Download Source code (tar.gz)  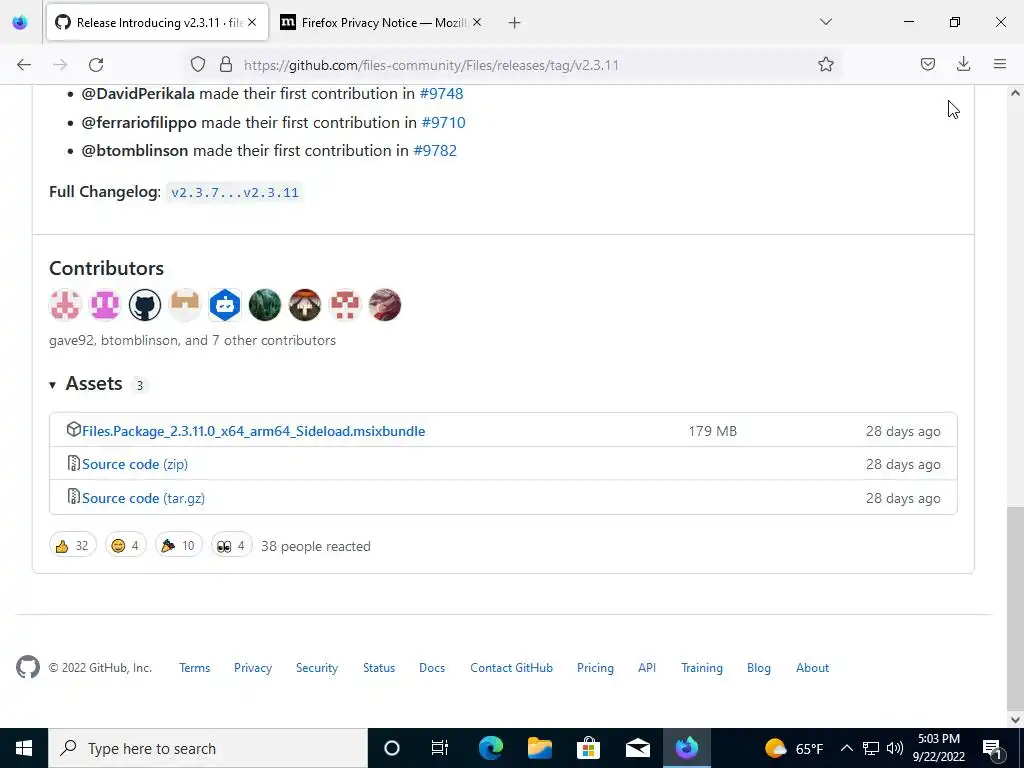tap(144, 498)
